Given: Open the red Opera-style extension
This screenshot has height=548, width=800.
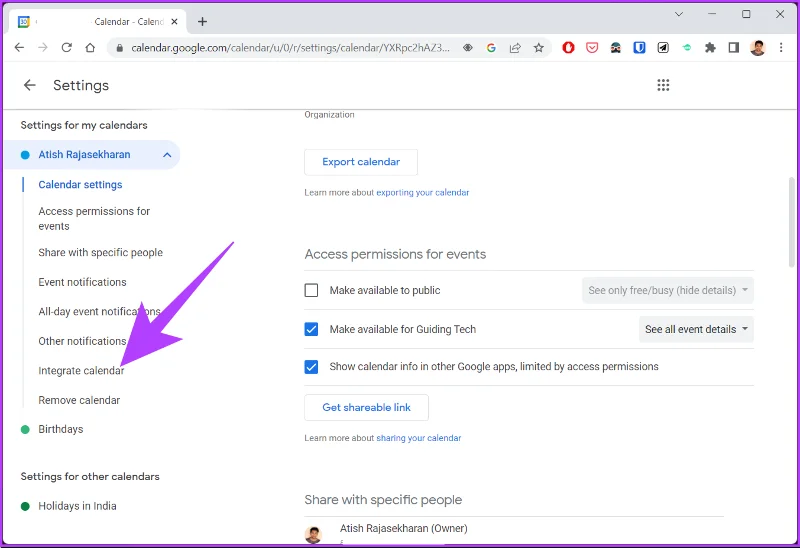Looking at the screenshot, I should (x=568, y=47).
